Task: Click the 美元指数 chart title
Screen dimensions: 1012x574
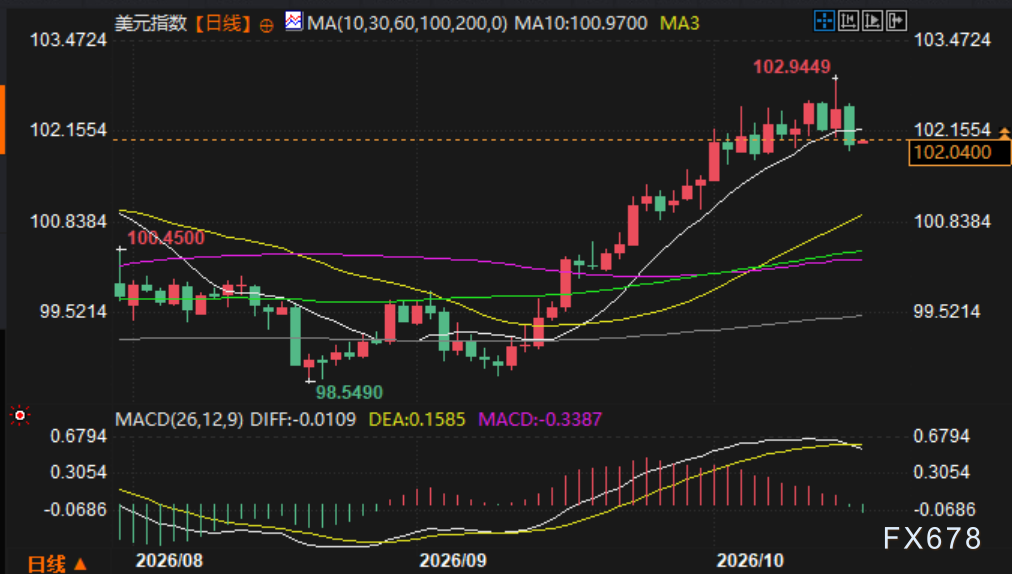Action: [151, 24]
